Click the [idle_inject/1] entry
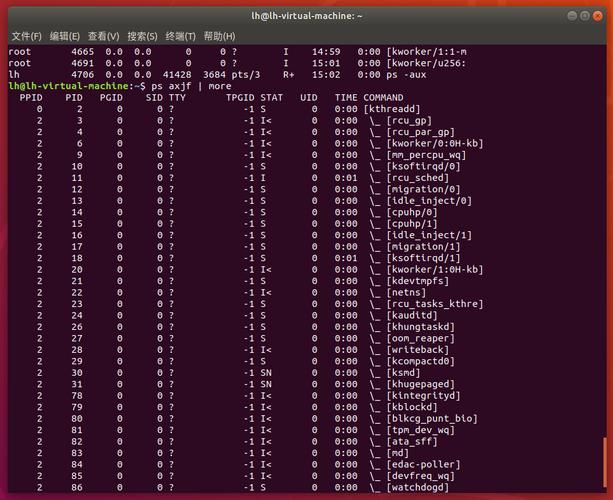 click(429, 235)
